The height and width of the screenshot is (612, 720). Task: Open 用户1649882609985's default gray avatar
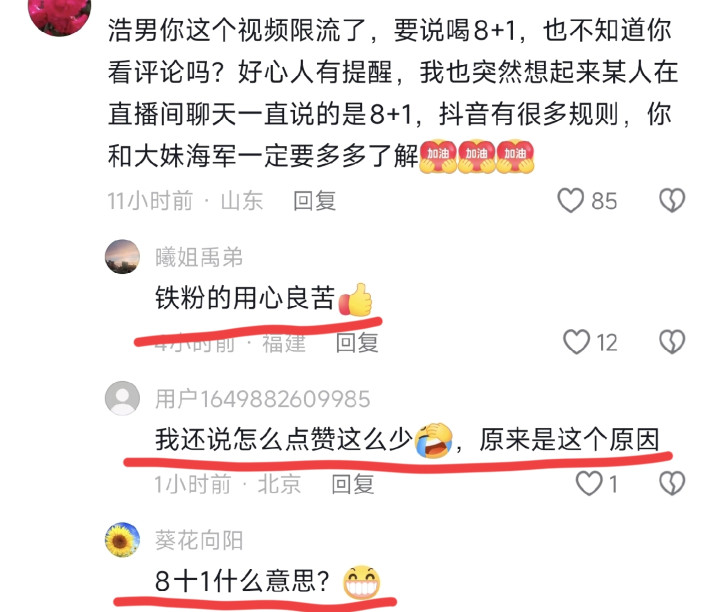[x=123, y=398]
